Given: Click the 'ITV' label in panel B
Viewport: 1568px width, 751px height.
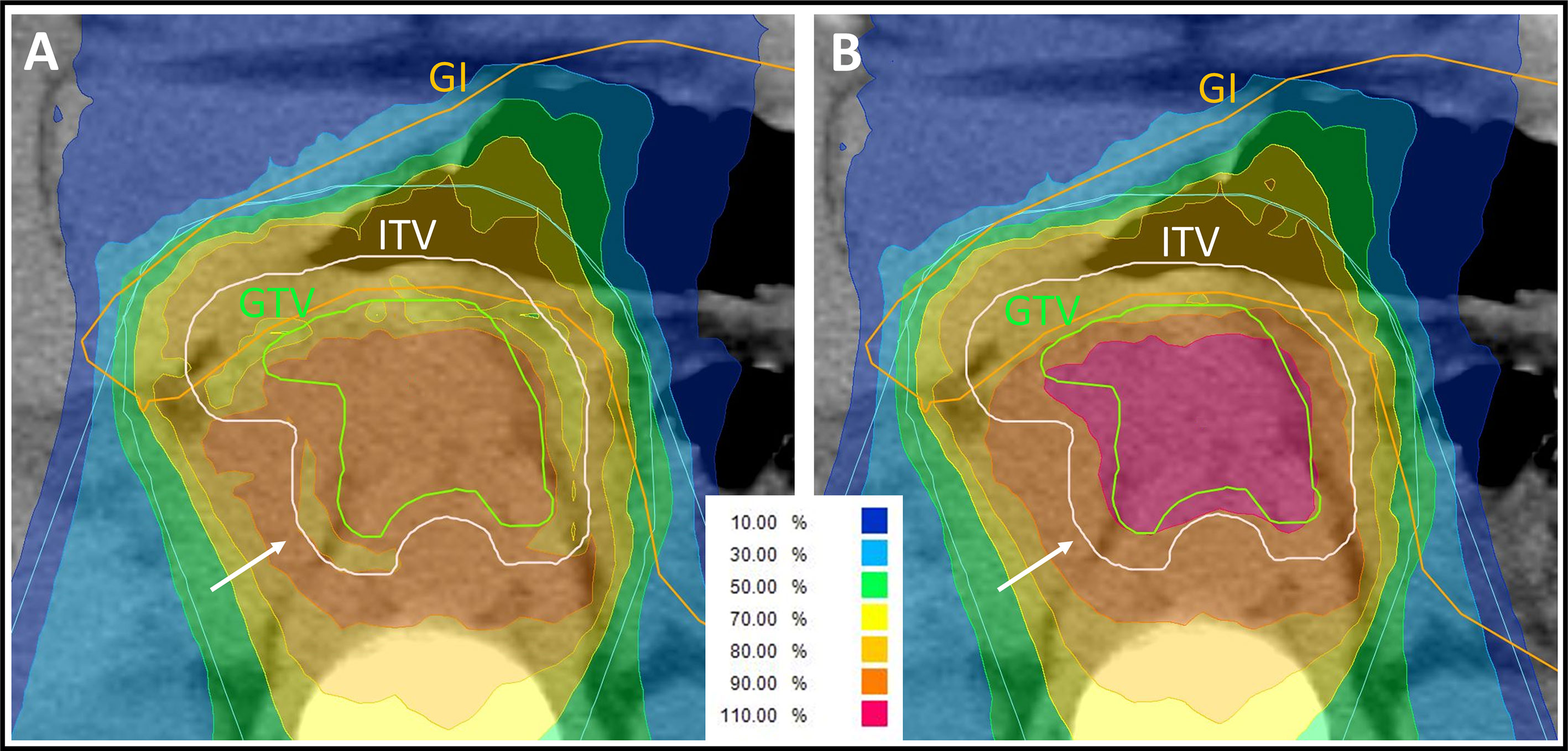Looking at the screenshot, I should (1190, 242).
